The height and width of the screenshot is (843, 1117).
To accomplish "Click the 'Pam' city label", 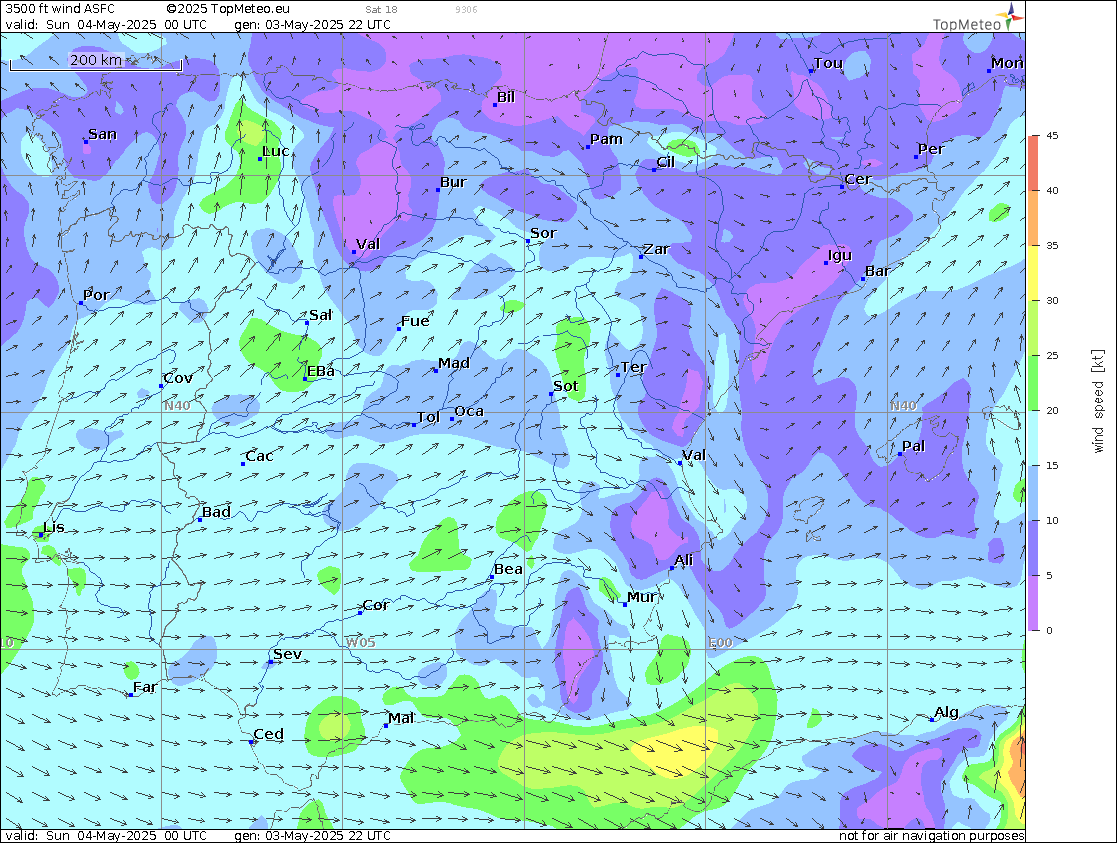I will pyautogui.click(x=606, y=139).
